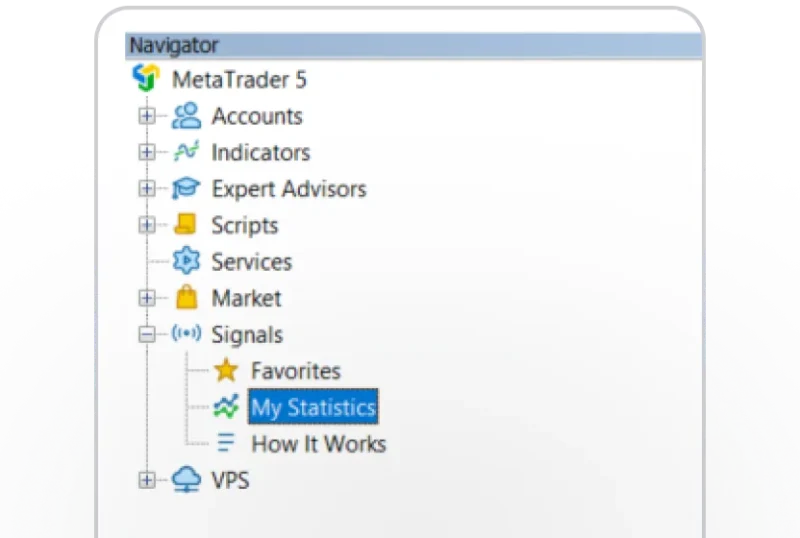Click the Scripts scroll icon
800x538 pixels.
pos(185,224)
